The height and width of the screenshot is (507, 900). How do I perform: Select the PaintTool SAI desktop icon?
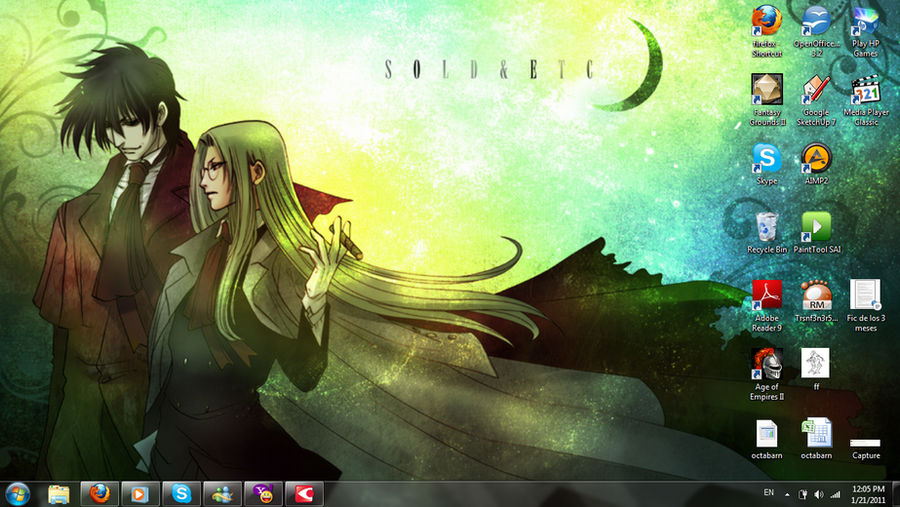816,233
